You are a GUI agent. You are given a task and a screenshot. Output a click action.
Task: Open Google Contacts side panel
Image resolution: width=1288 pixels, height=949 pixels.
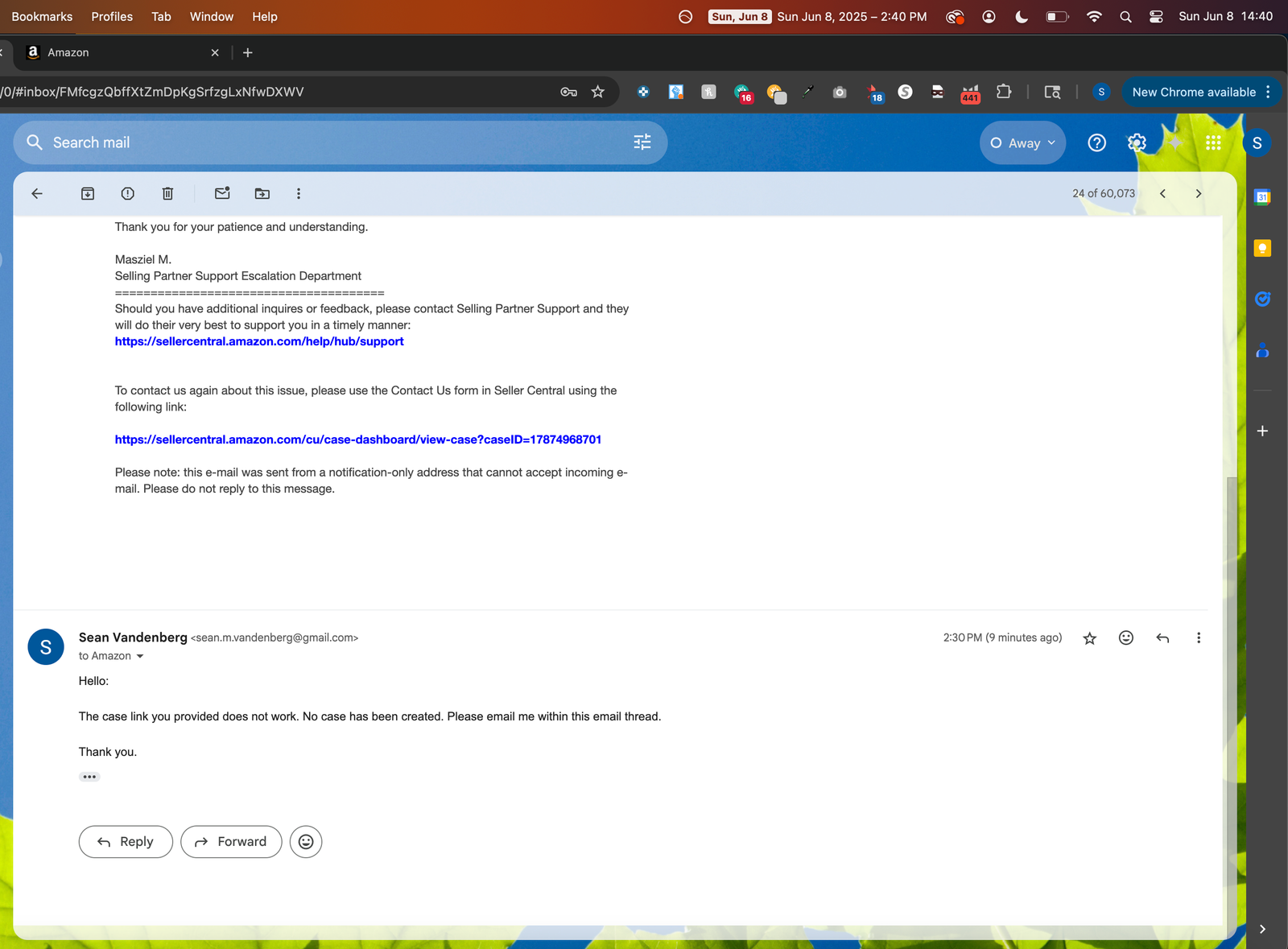(x=1262, y=351)
